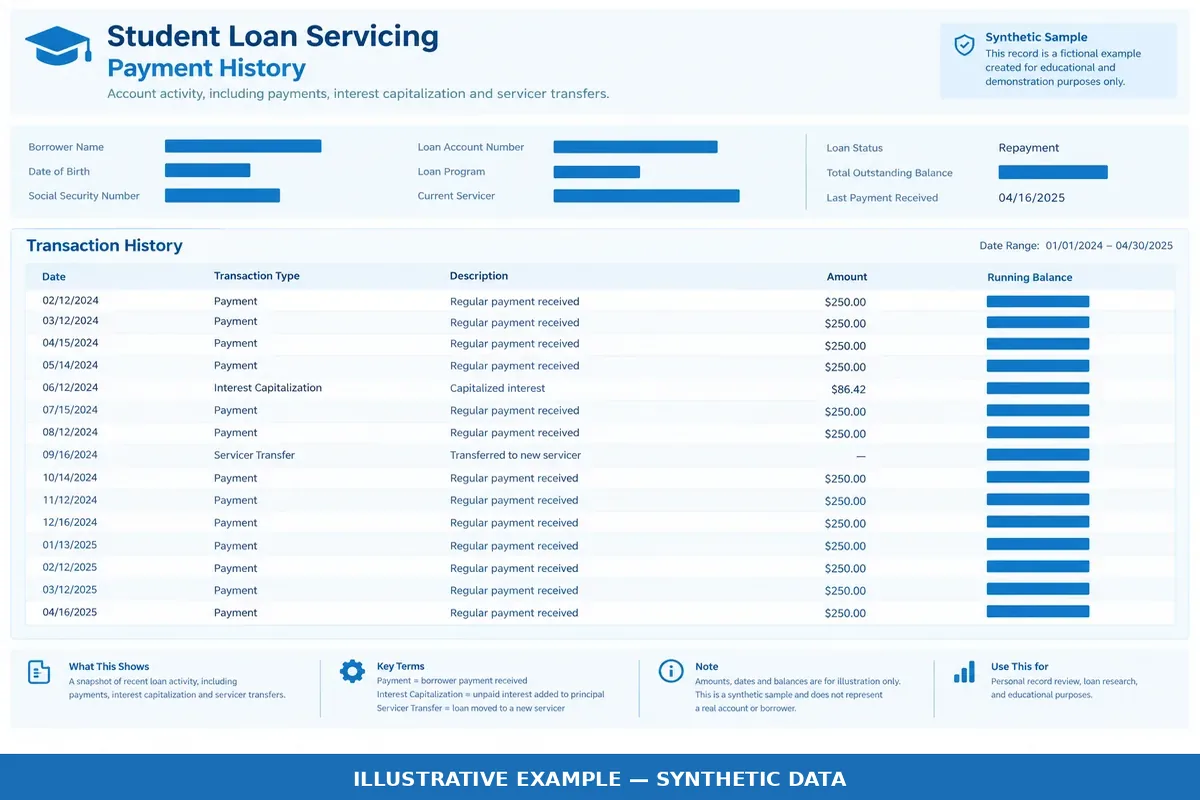Click the Payment History subtitle
Image resolution: width=1200 pixels, height=800 pixels.
[x=206, y=69]
